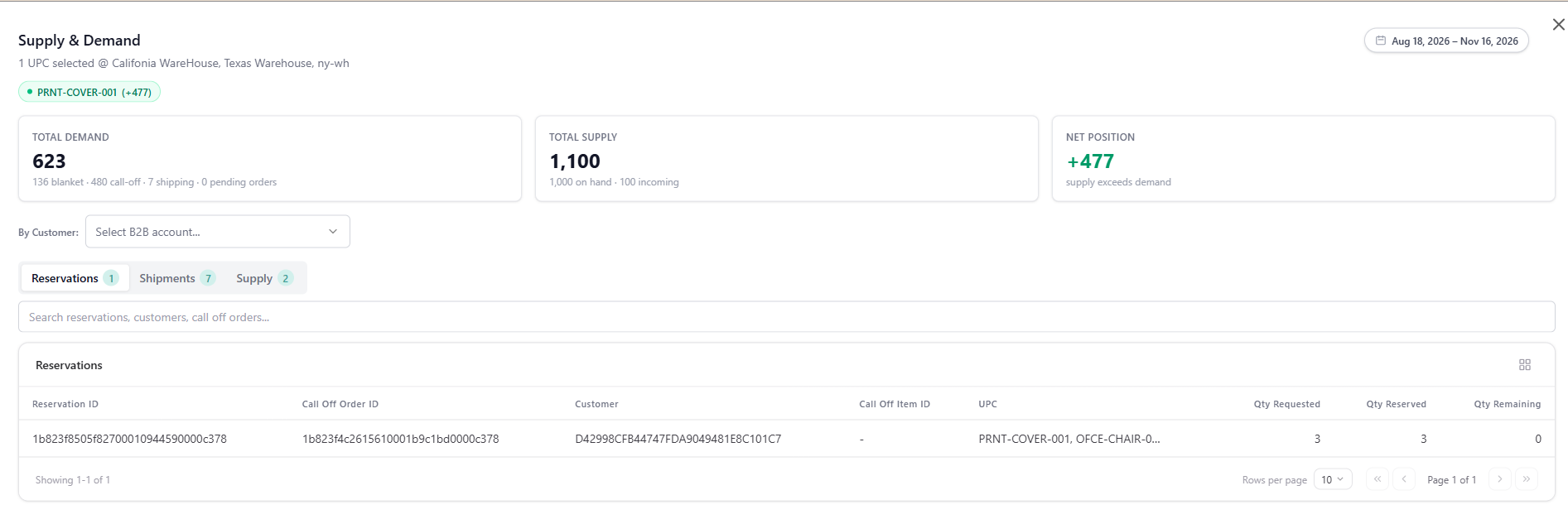Open the rows per page dropdown

coord(1333,479)
